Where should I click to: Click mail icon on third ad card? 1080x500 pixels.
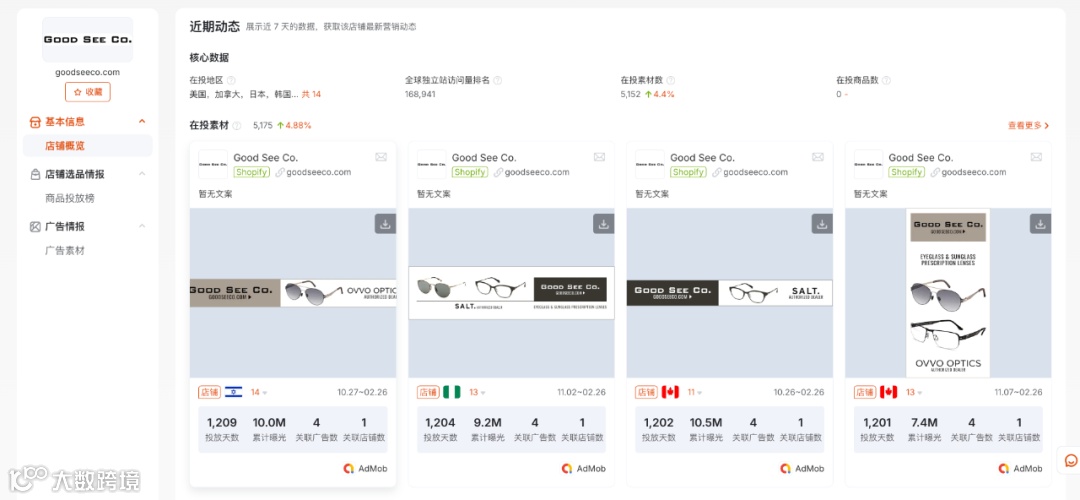818,157
